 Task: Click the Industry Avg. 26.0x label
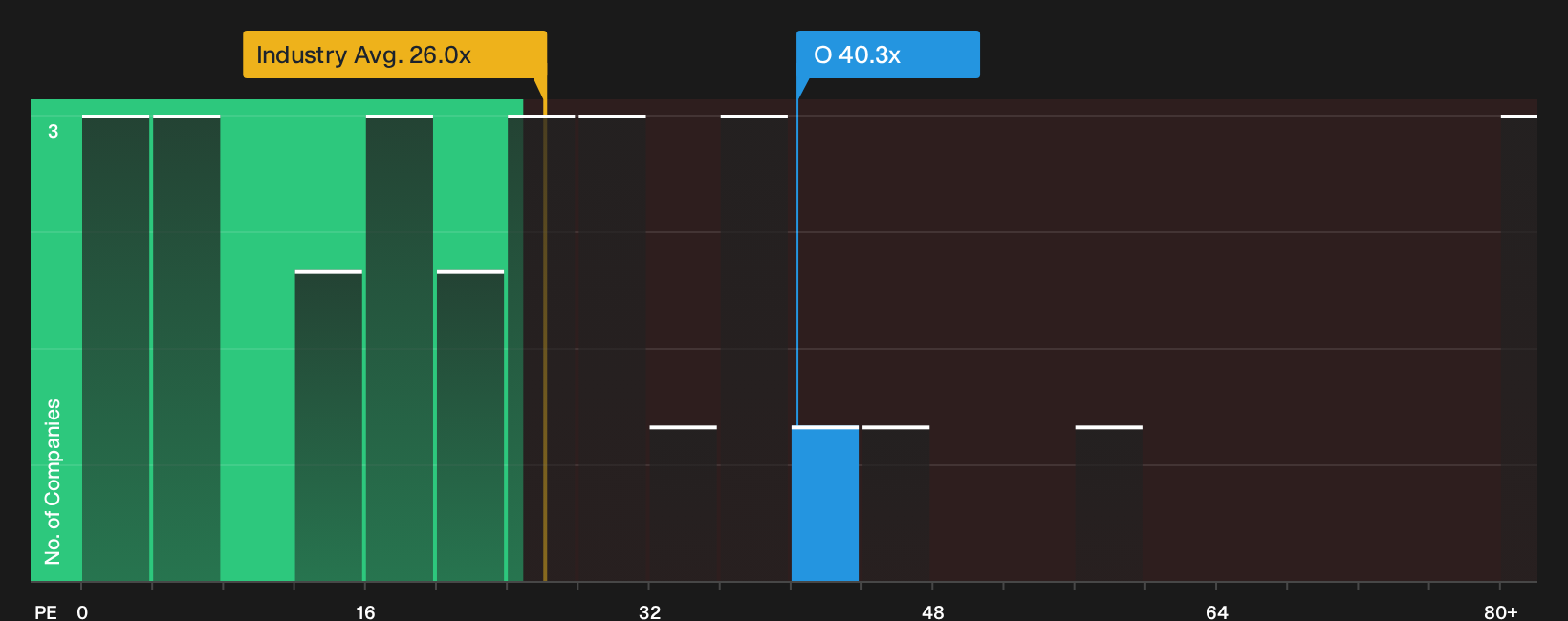coord(394,54)
